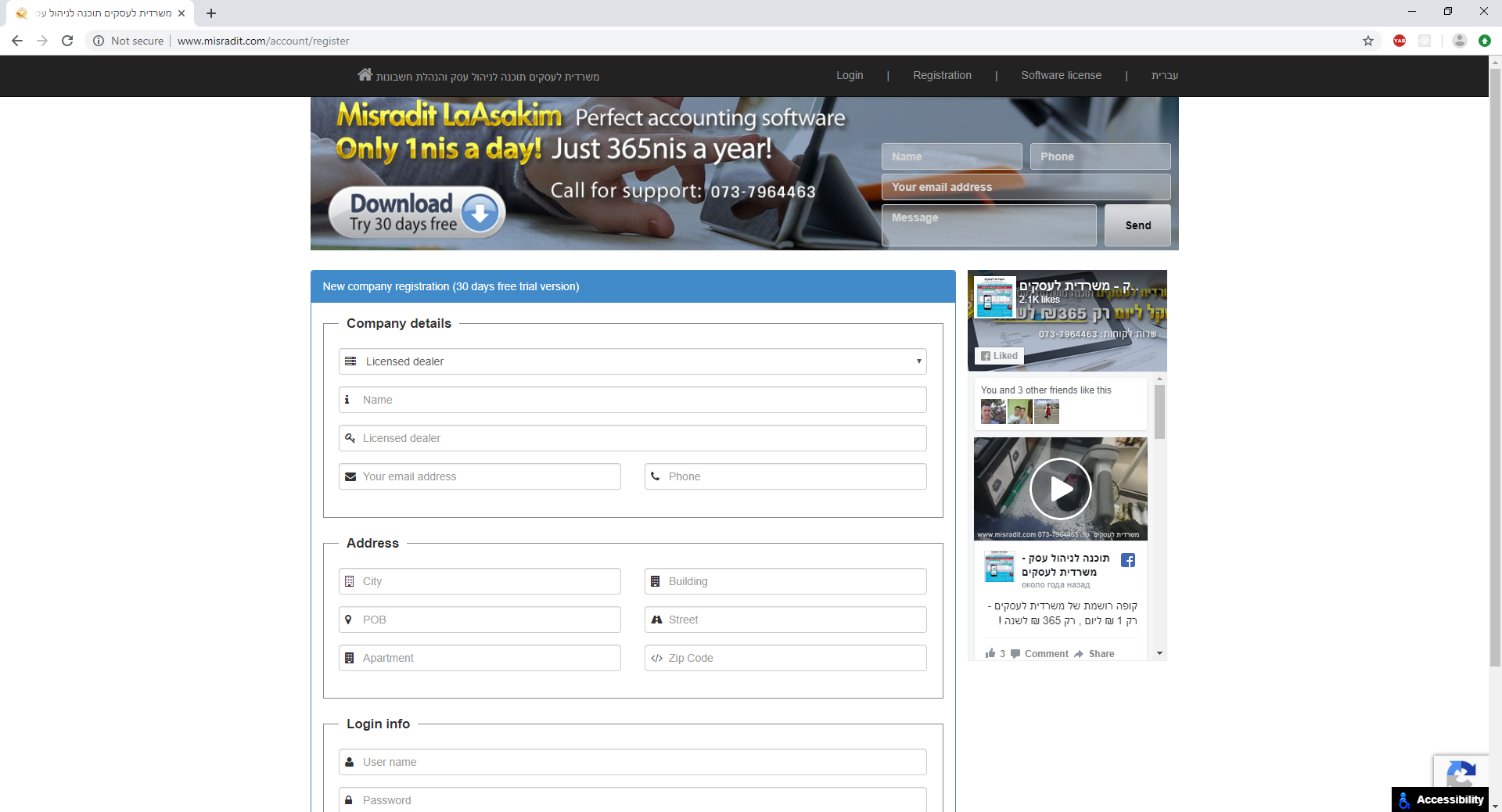
Task: Click the Building input field
Action: click(785, 581)
